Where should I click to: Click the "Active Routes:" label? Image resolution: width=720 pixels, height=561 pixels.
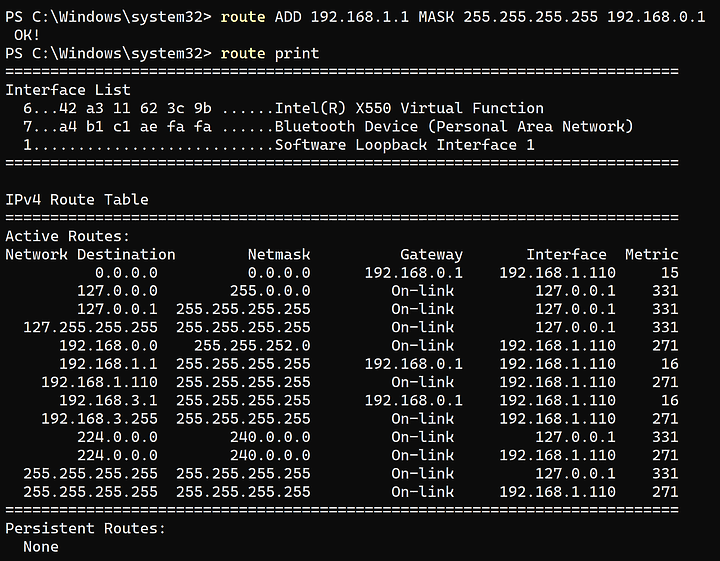tap(68, 236)
